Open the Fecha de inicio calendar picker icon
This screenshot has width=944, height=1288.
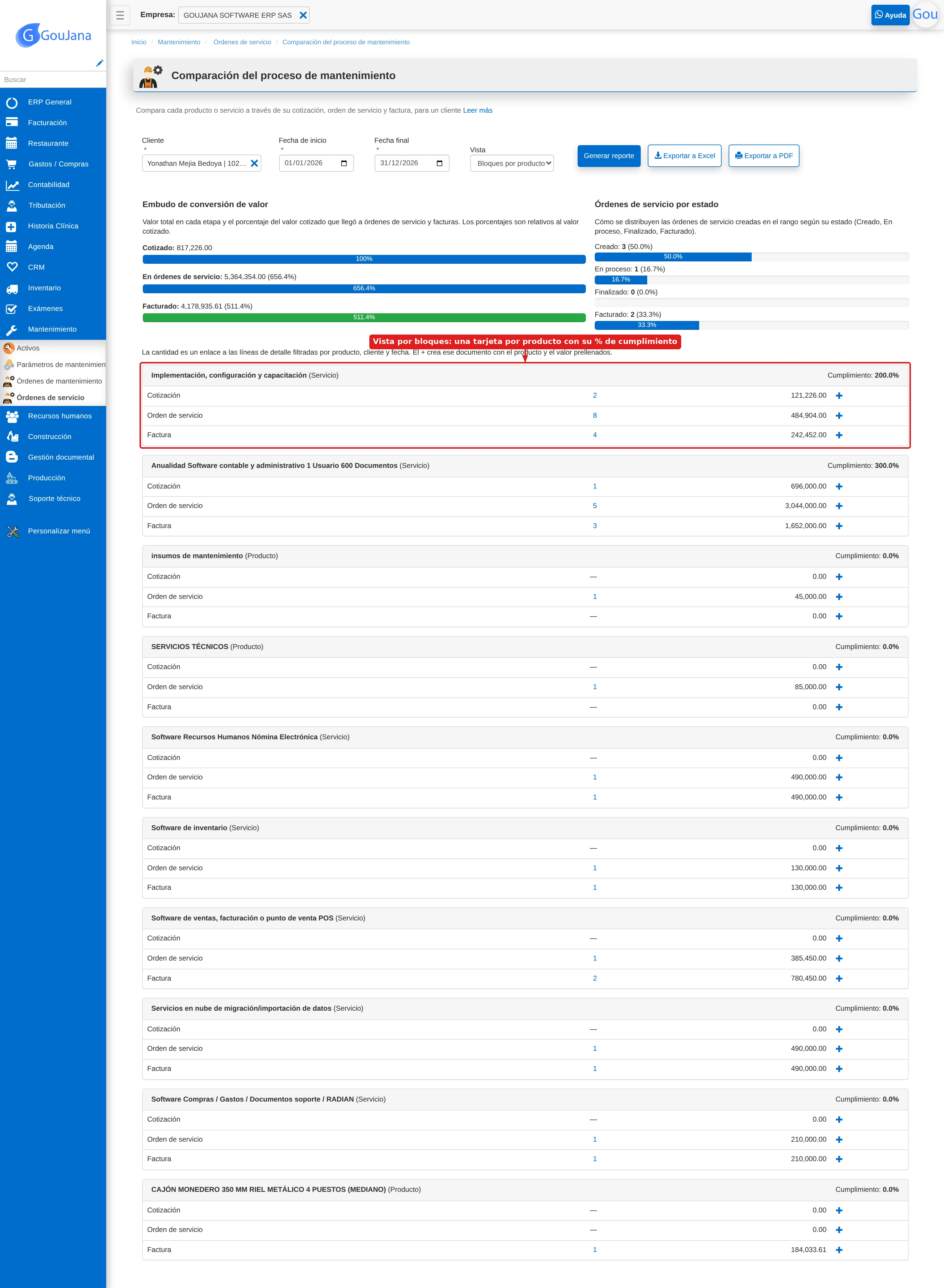click(344, 163)
